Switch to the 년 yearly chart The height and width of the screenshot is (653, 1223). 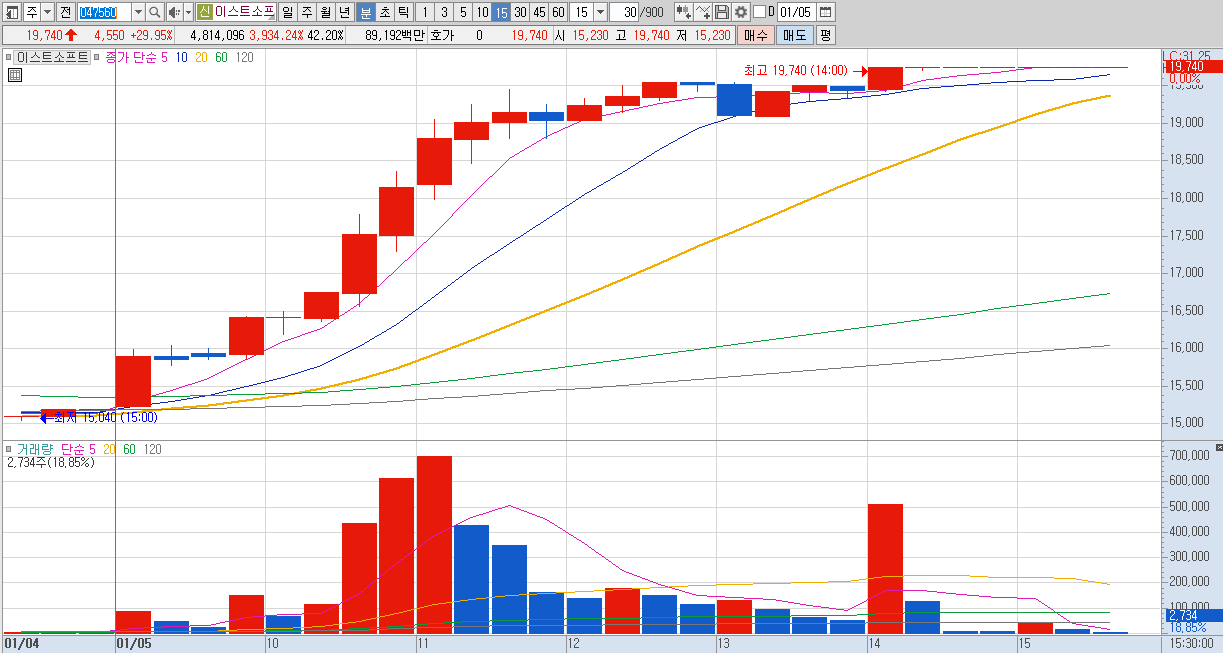click(x=345, y=12)
